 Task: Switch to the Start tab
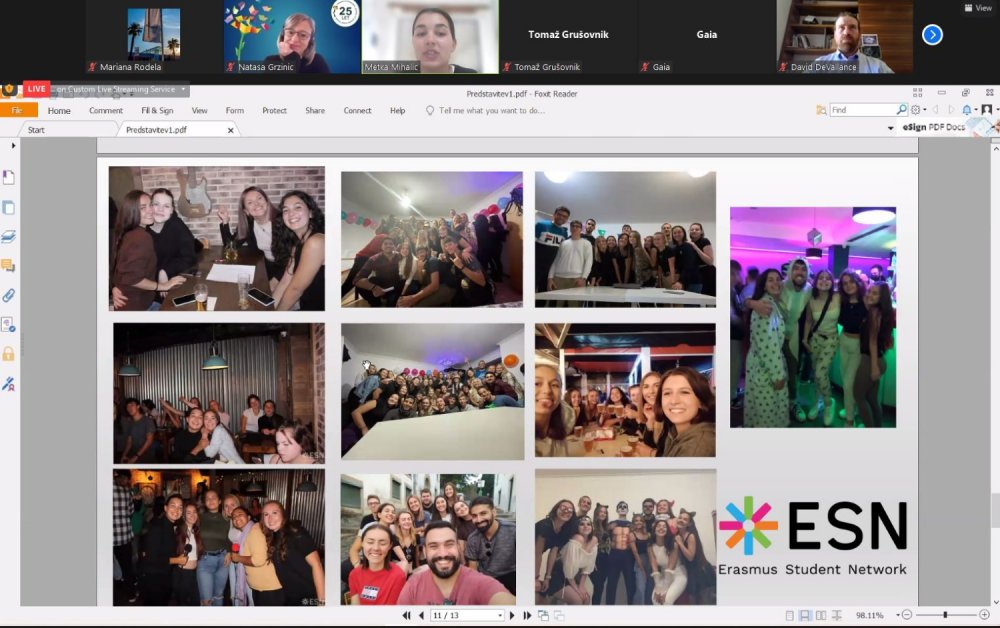pyautogui.click(x=36, y=130)
